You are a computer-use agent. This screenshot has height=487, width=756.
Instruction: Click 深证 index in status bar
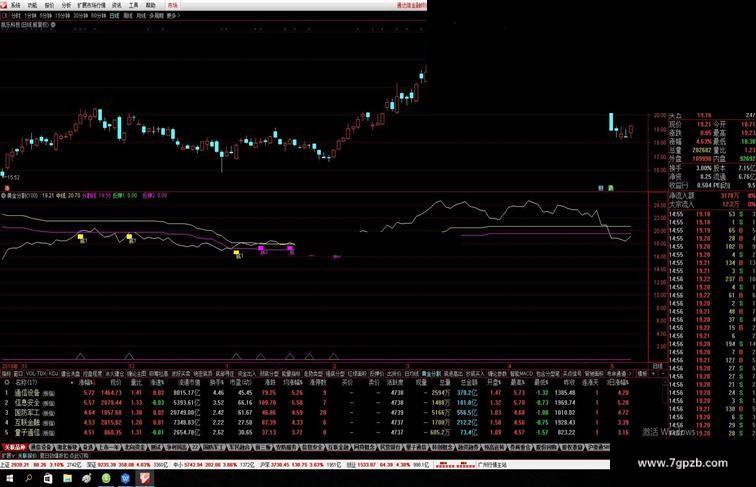pos(126,465)
